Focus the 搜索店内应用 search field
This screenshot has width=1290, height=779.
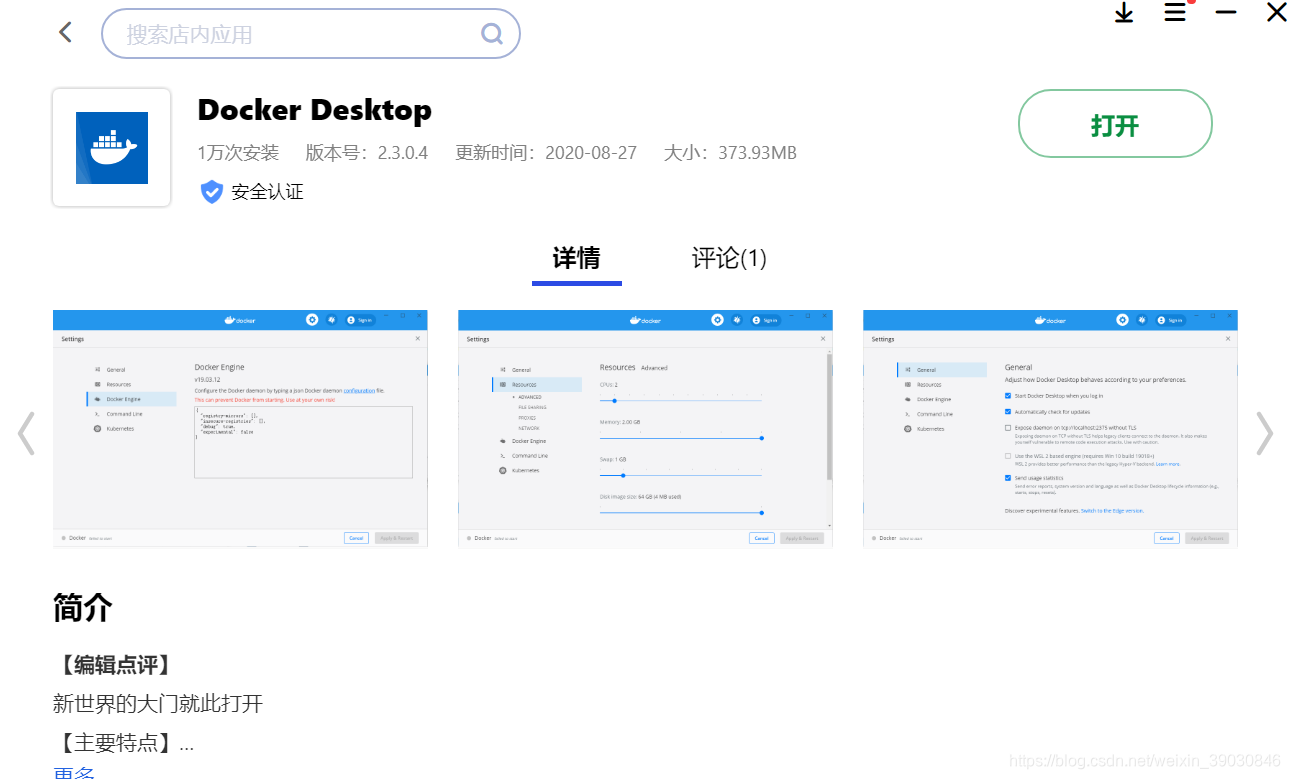click(x=311, y=34)
